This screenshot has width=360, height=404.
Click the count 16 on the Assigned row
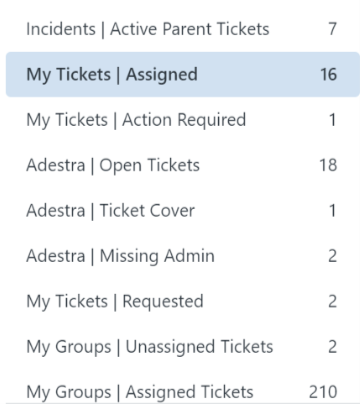click(329, 74)
